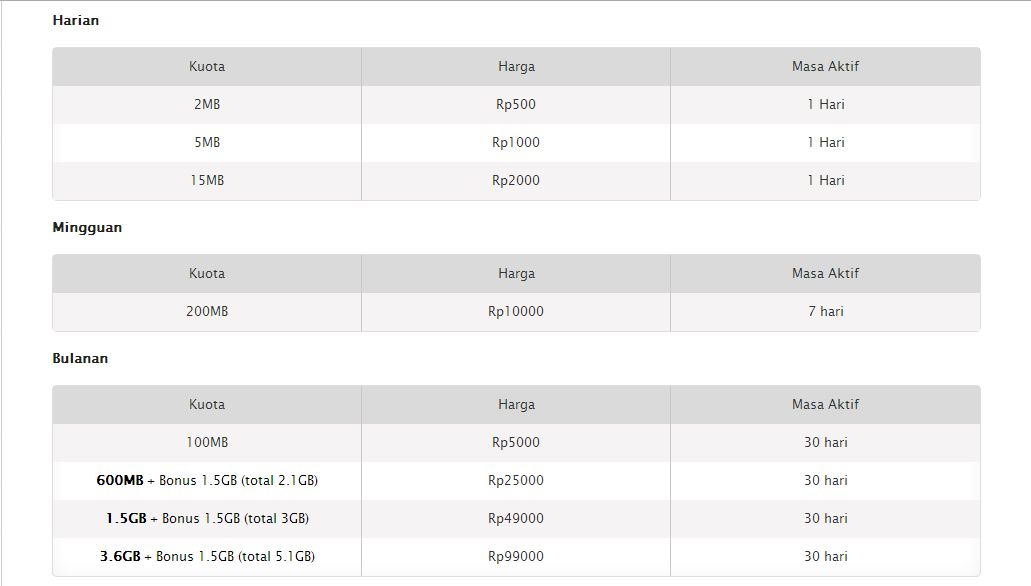This screenshot has height=586, width=1031.
Task: Select the 2MB quota cell
Action: tap(207, 105)
